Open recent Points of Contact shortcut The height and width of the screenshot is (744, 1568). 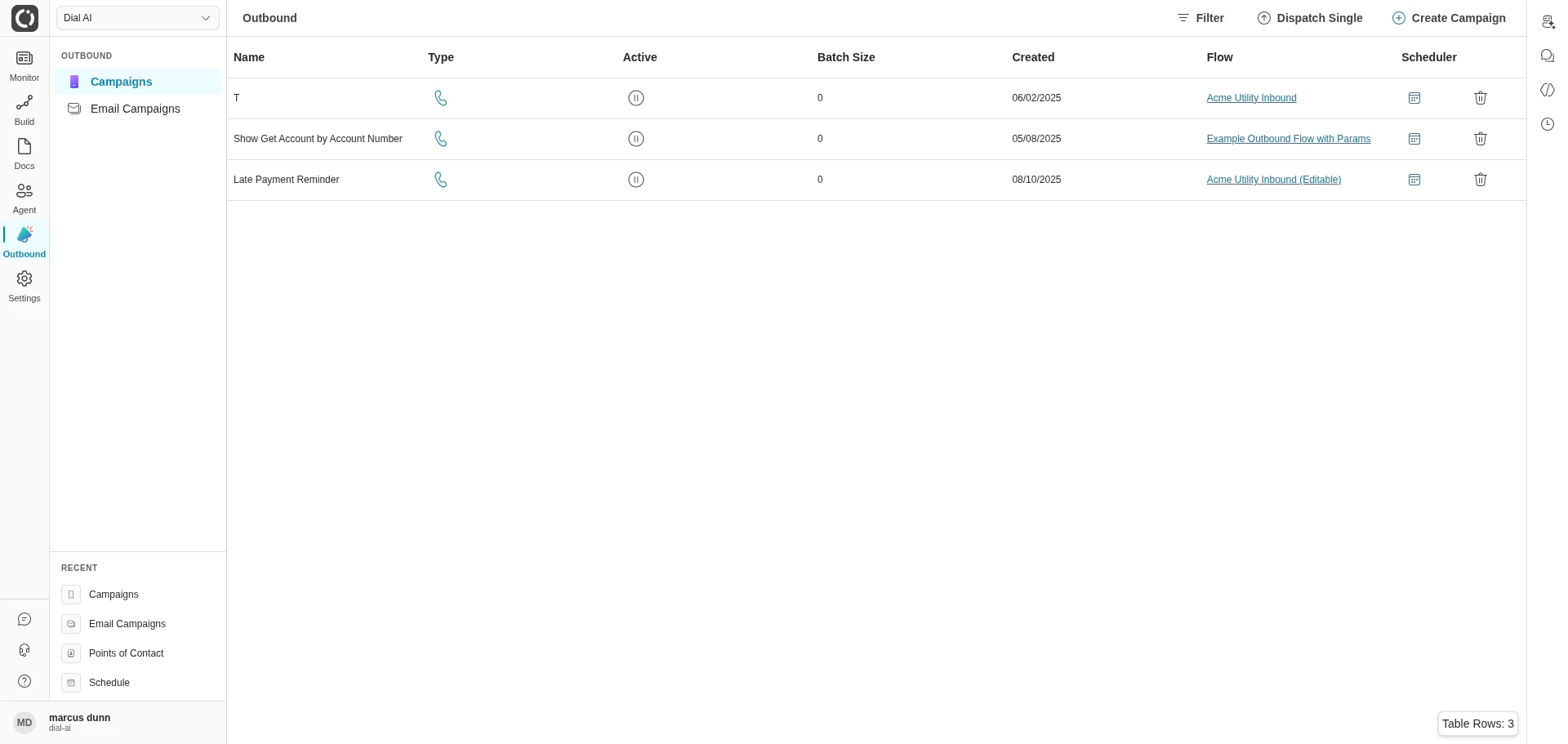(138, 653)
